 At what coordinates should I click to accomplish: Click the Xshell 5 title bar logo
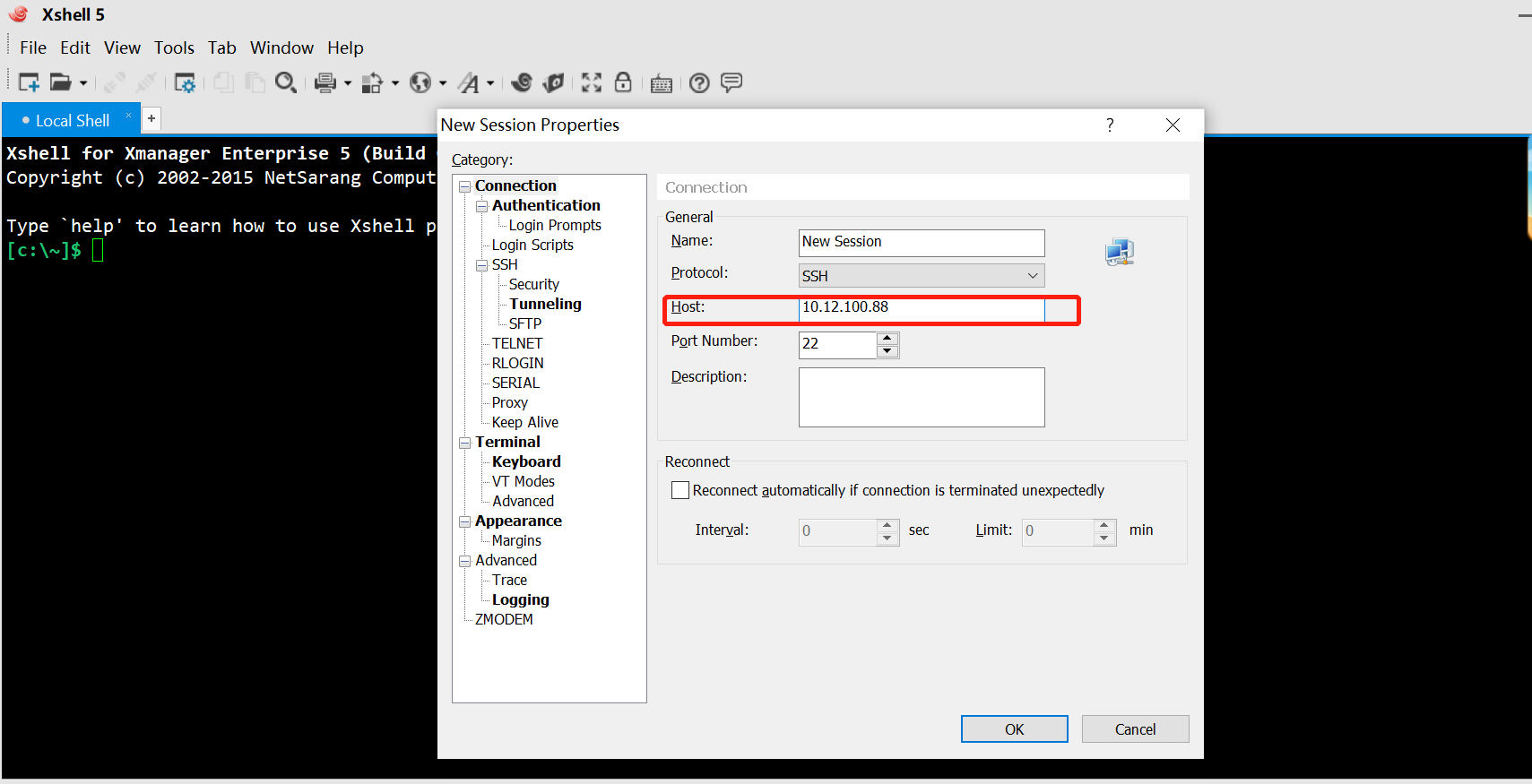[18, 13]
